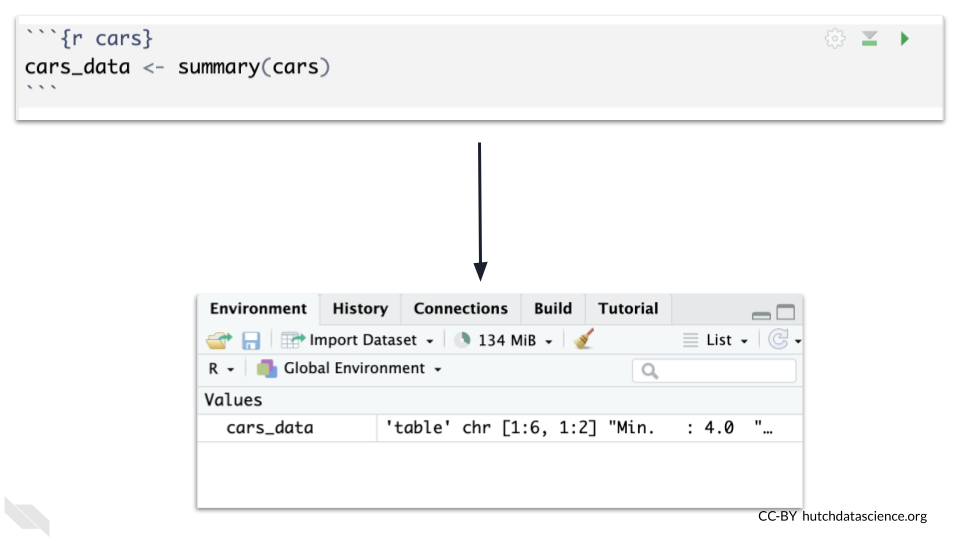Minimize the Environment pane
Image resolution: width=960 pixels, height=540 pixels.
click(x=761, y=314)
